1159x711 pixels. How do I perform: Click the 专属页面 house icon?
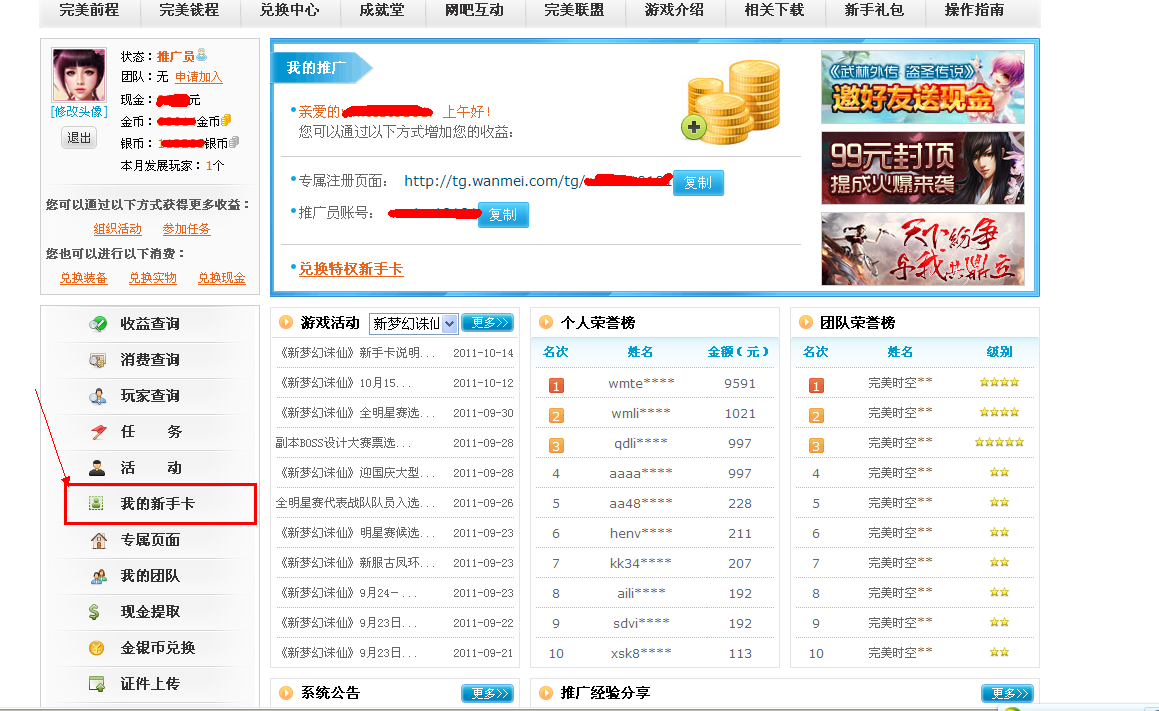click(x=98, y=540)
